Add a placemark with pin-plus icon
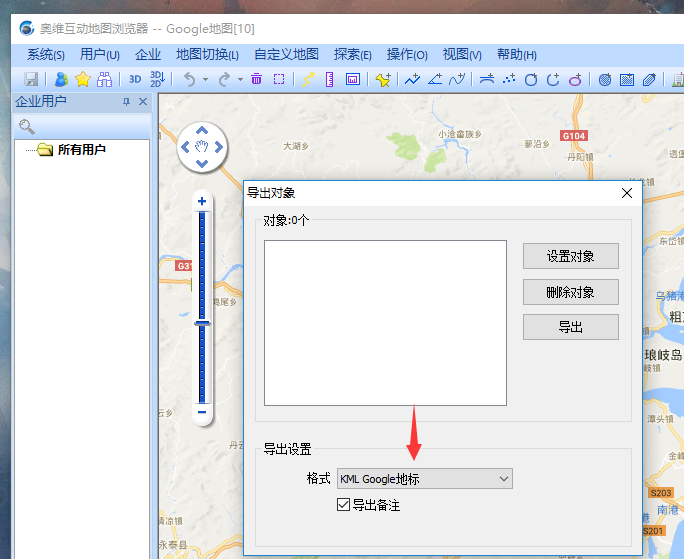Viewport: 684px width, 559px height. point(383,79)
